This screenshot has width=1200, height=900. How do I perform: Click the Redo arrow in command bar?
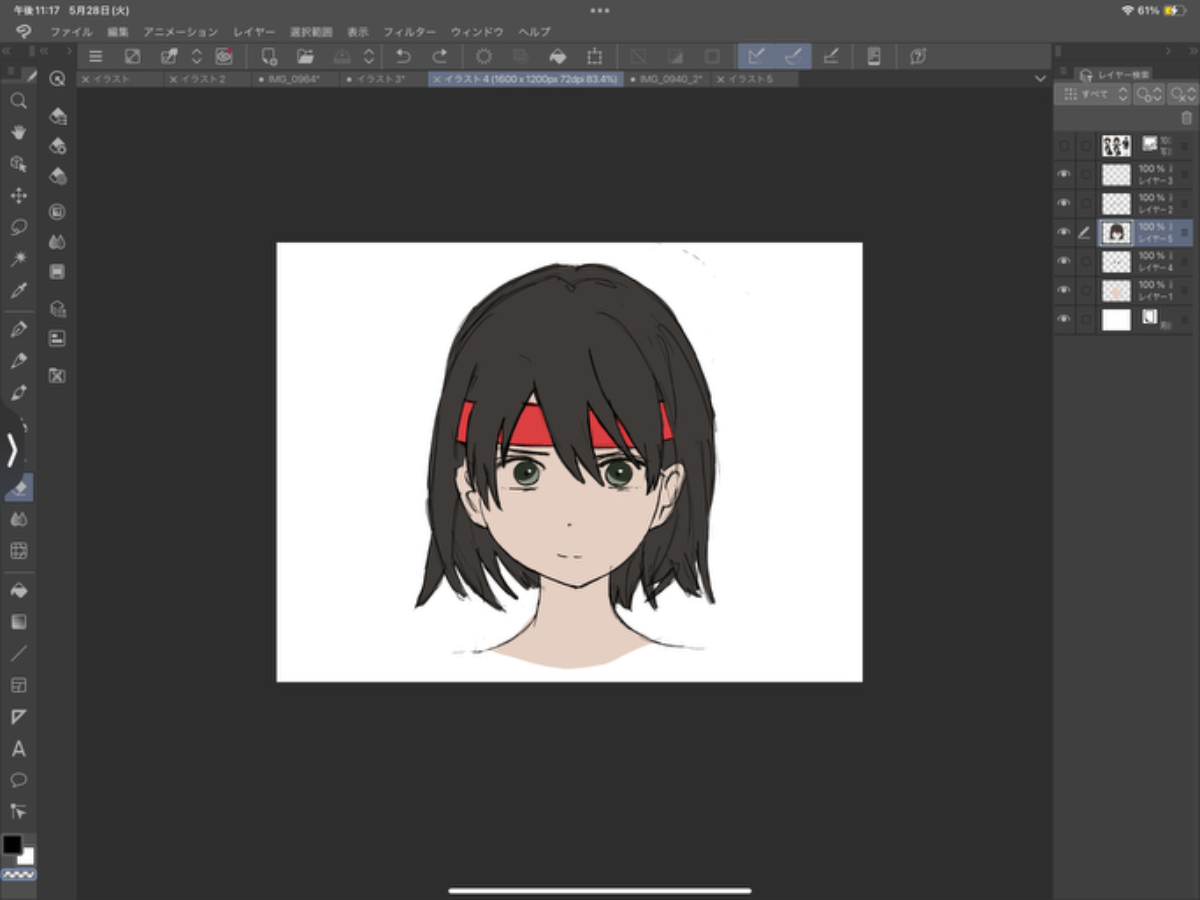point(439,57)
